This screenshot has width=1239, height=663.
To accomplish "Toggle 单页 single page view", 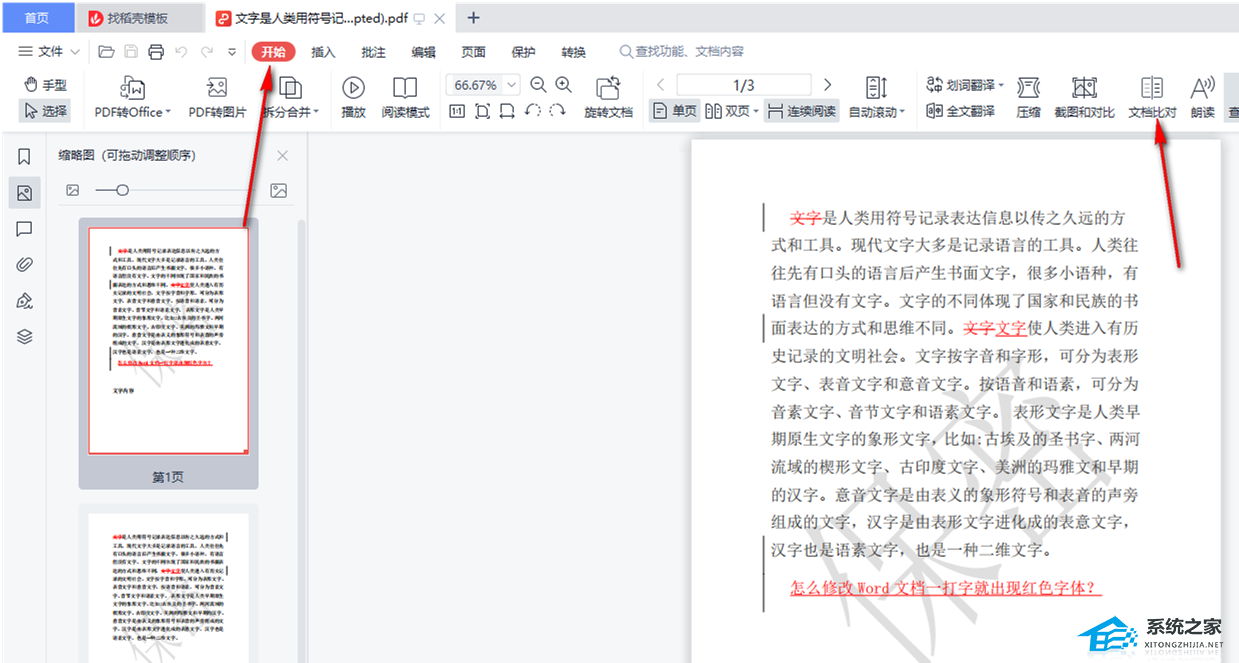I will [x=675, y=111].
